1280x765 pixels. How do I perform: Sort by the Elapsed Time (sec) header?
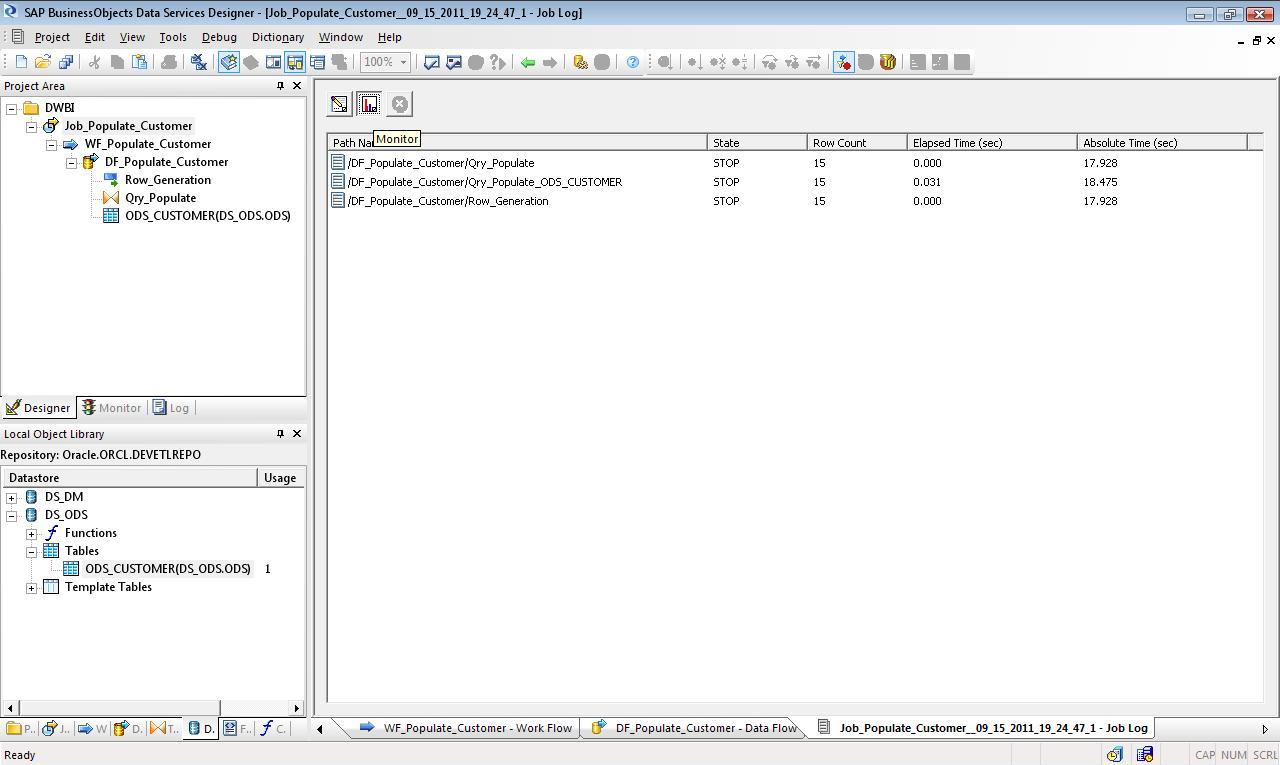pos(992,143)
